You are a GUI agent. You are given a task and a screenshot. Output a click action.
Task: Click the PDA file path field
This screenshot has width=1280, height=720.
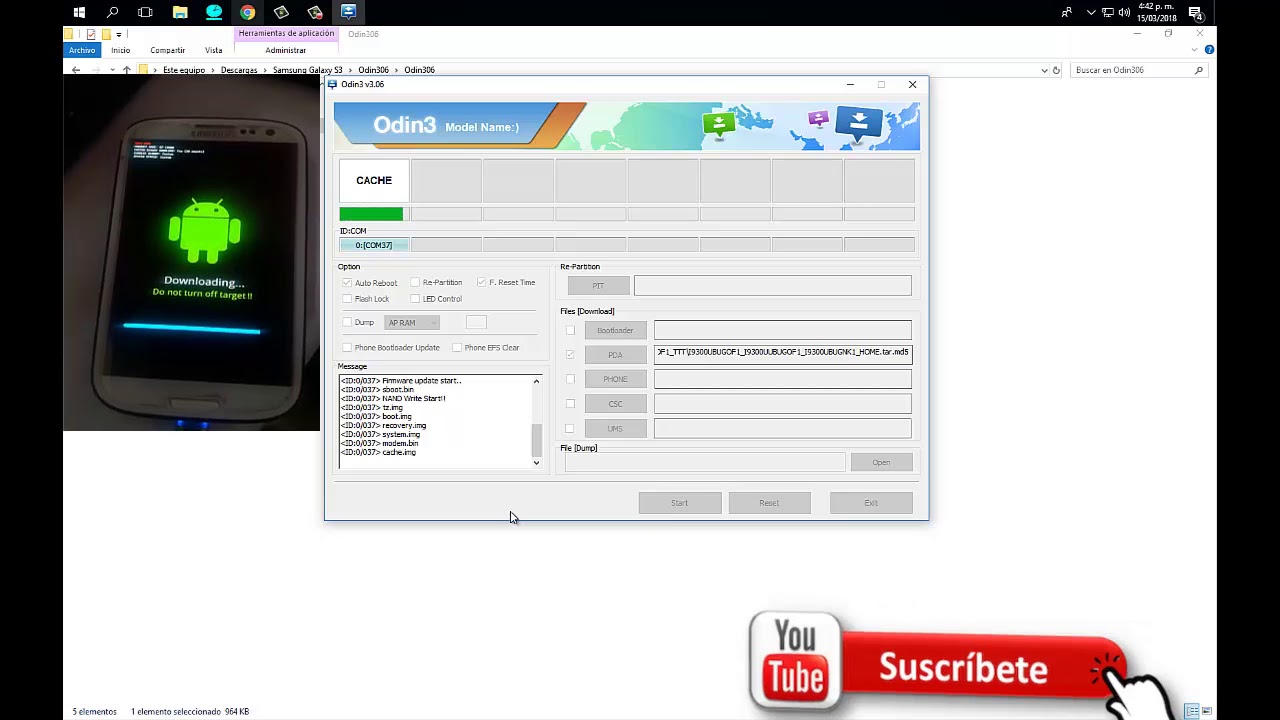point(782,353)
